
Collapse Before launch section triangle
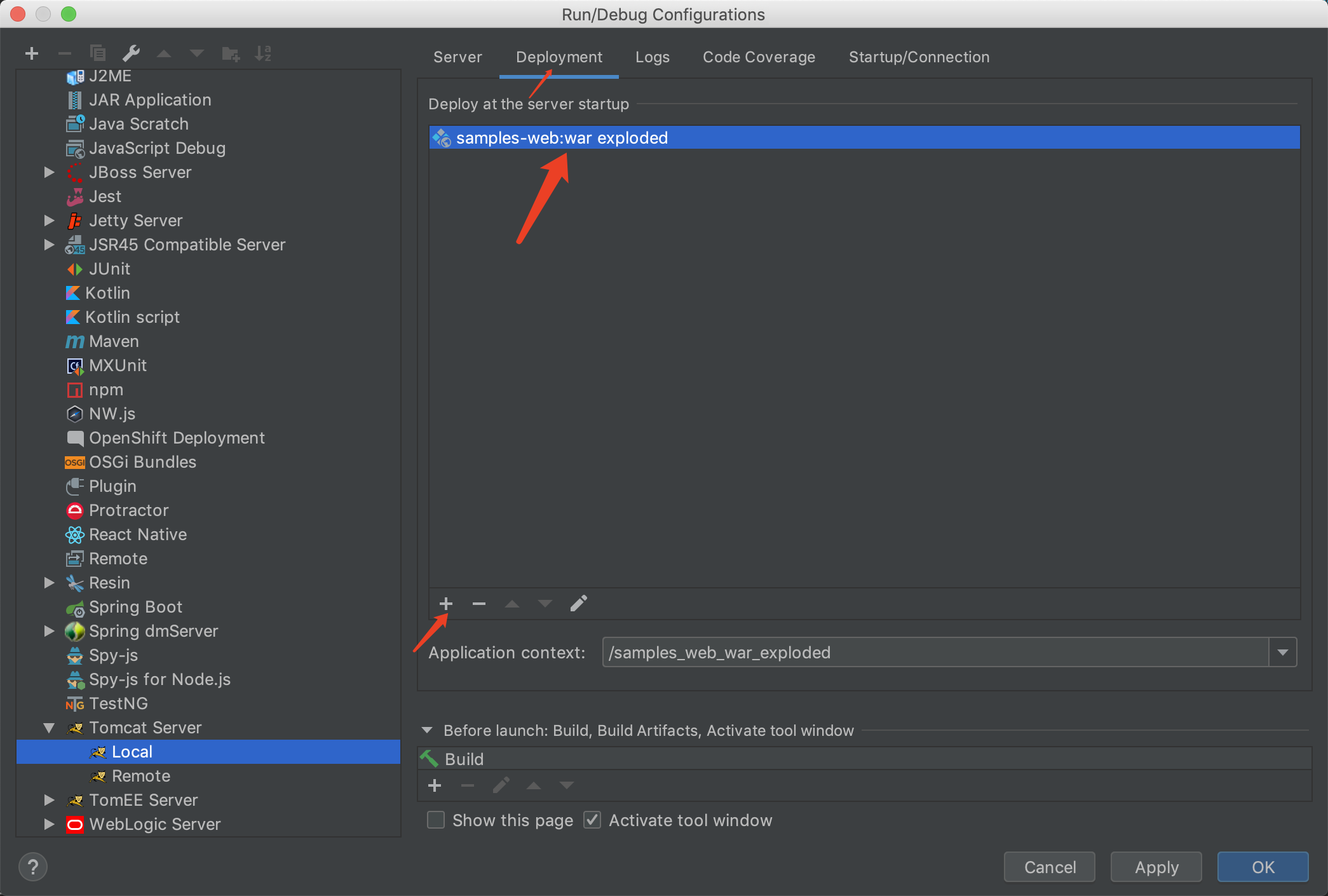pos(427,731)
